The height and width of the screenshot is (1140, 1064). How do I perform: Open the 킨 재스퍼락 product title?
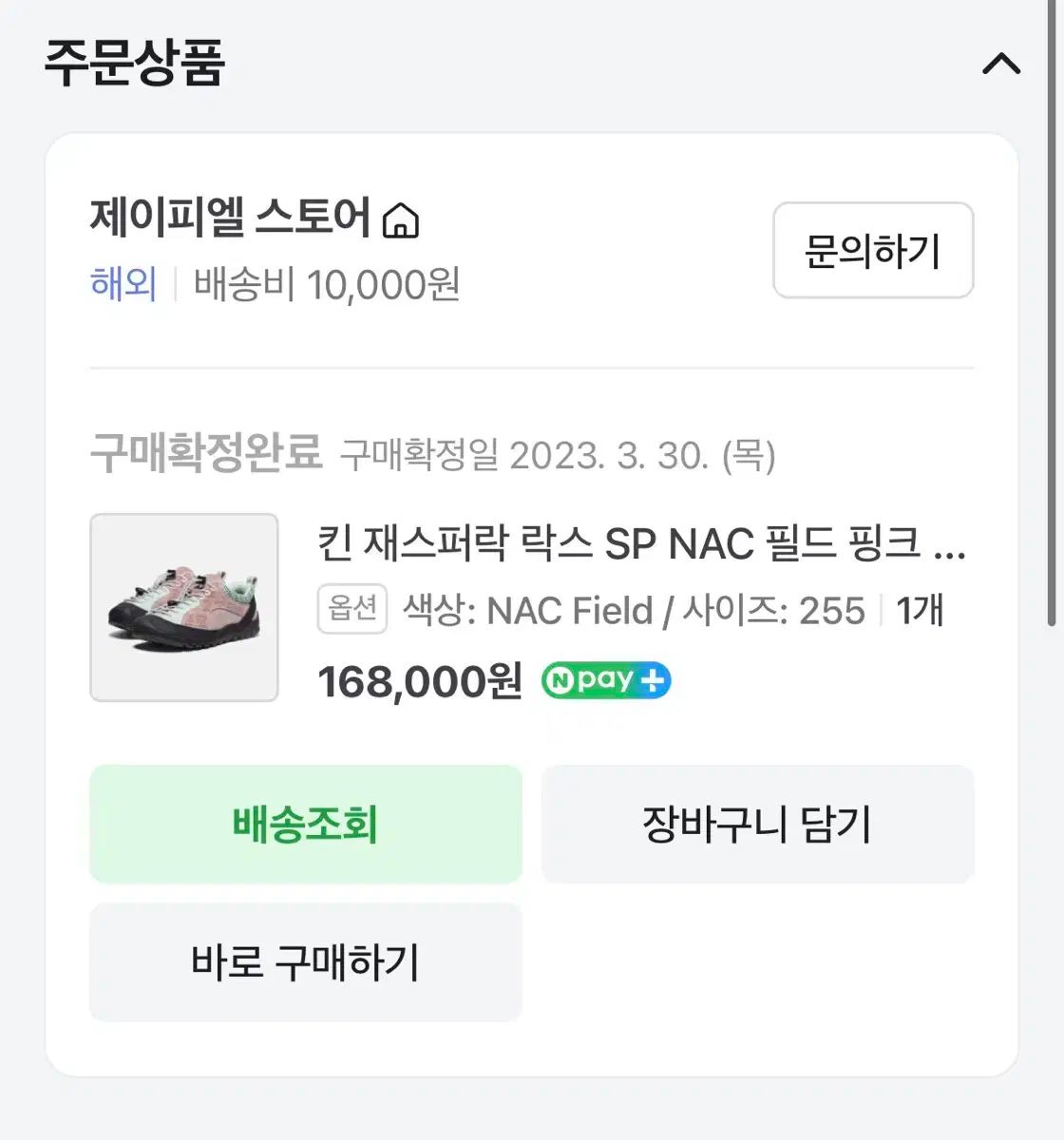click(641, 544)
